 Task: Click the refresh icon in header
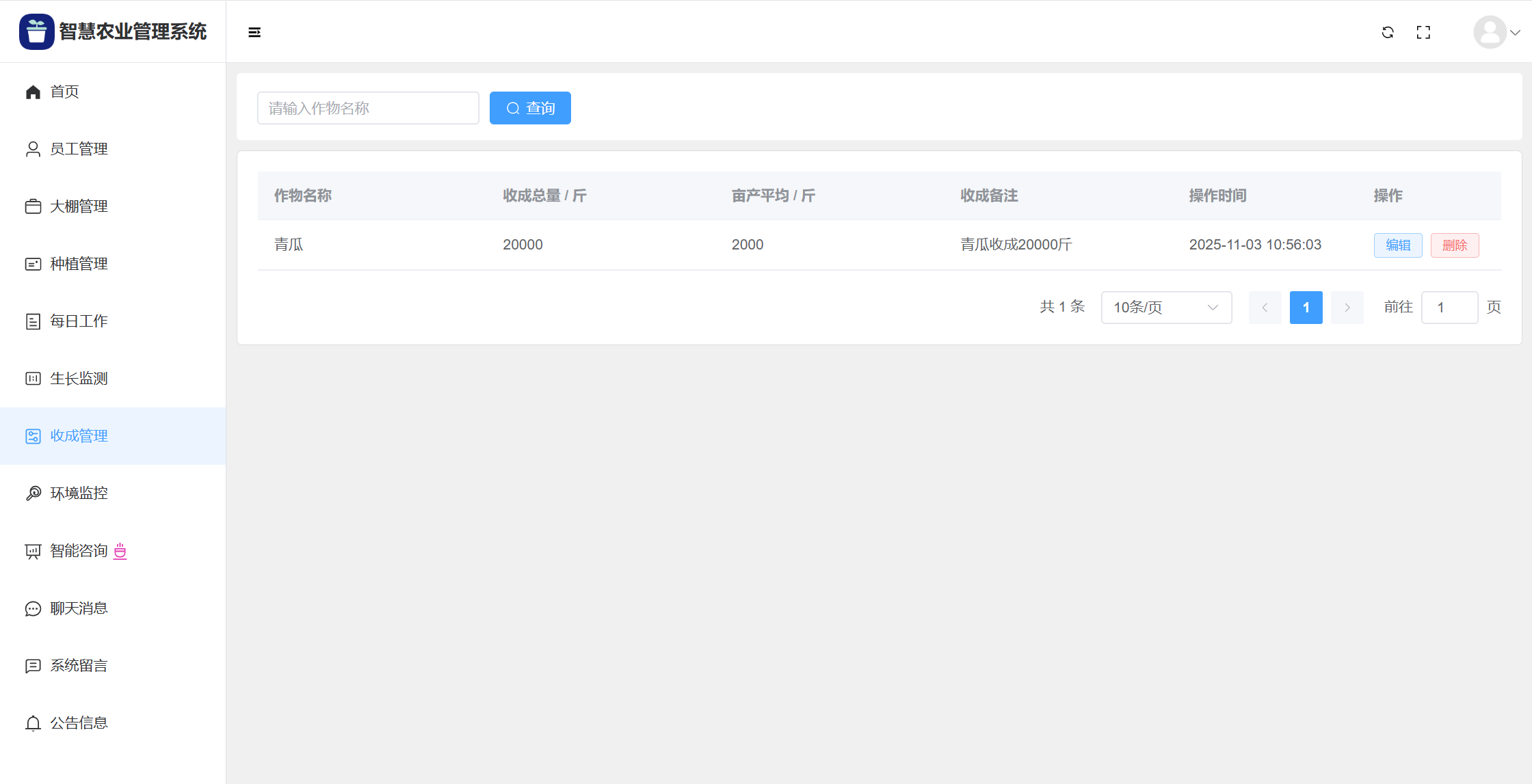pyautogui.click(x=1388, y=32)
